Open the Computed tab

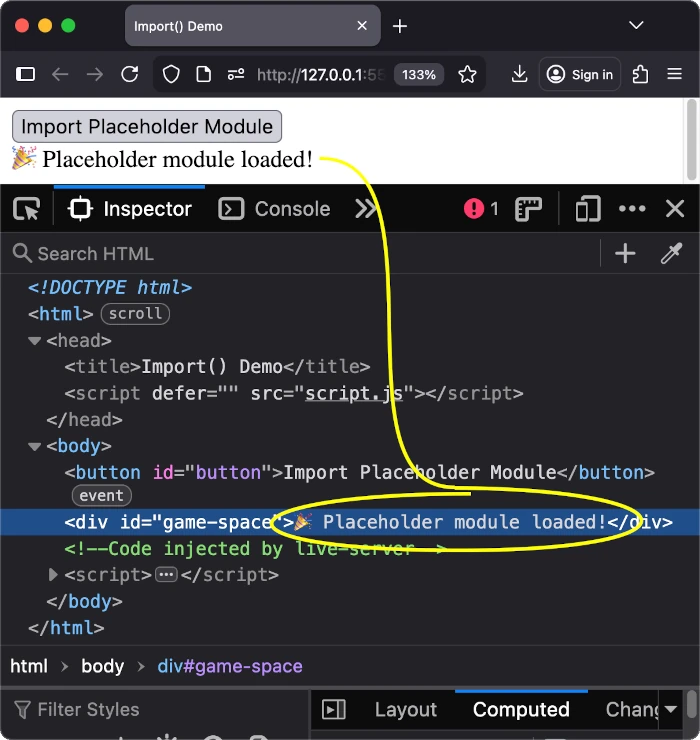pyautogui.click(x=521, y=710)
